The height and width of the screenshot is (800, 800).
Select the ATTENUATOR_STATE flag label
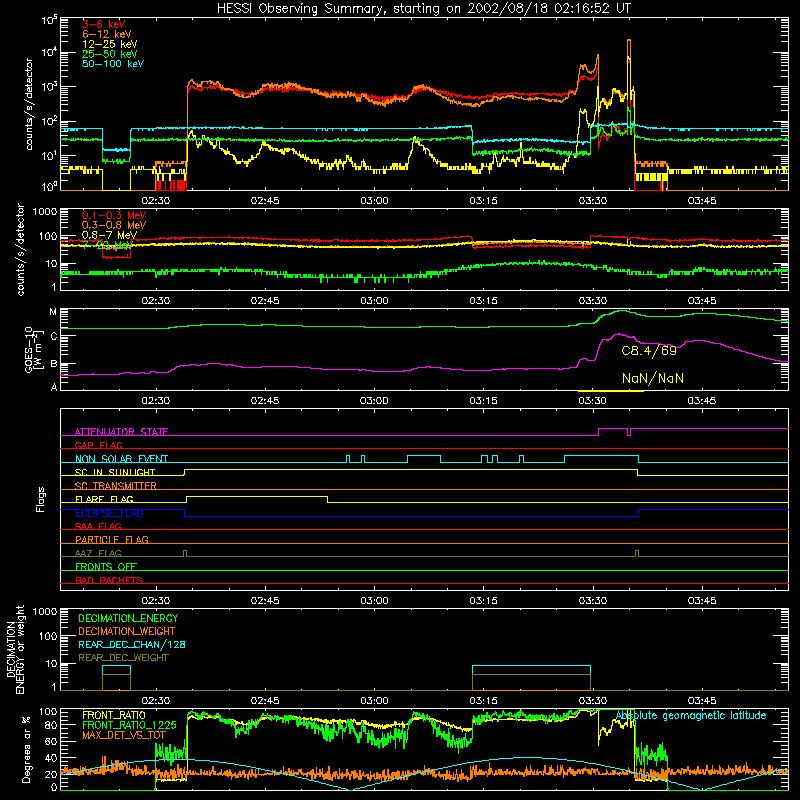coord(121,432)
